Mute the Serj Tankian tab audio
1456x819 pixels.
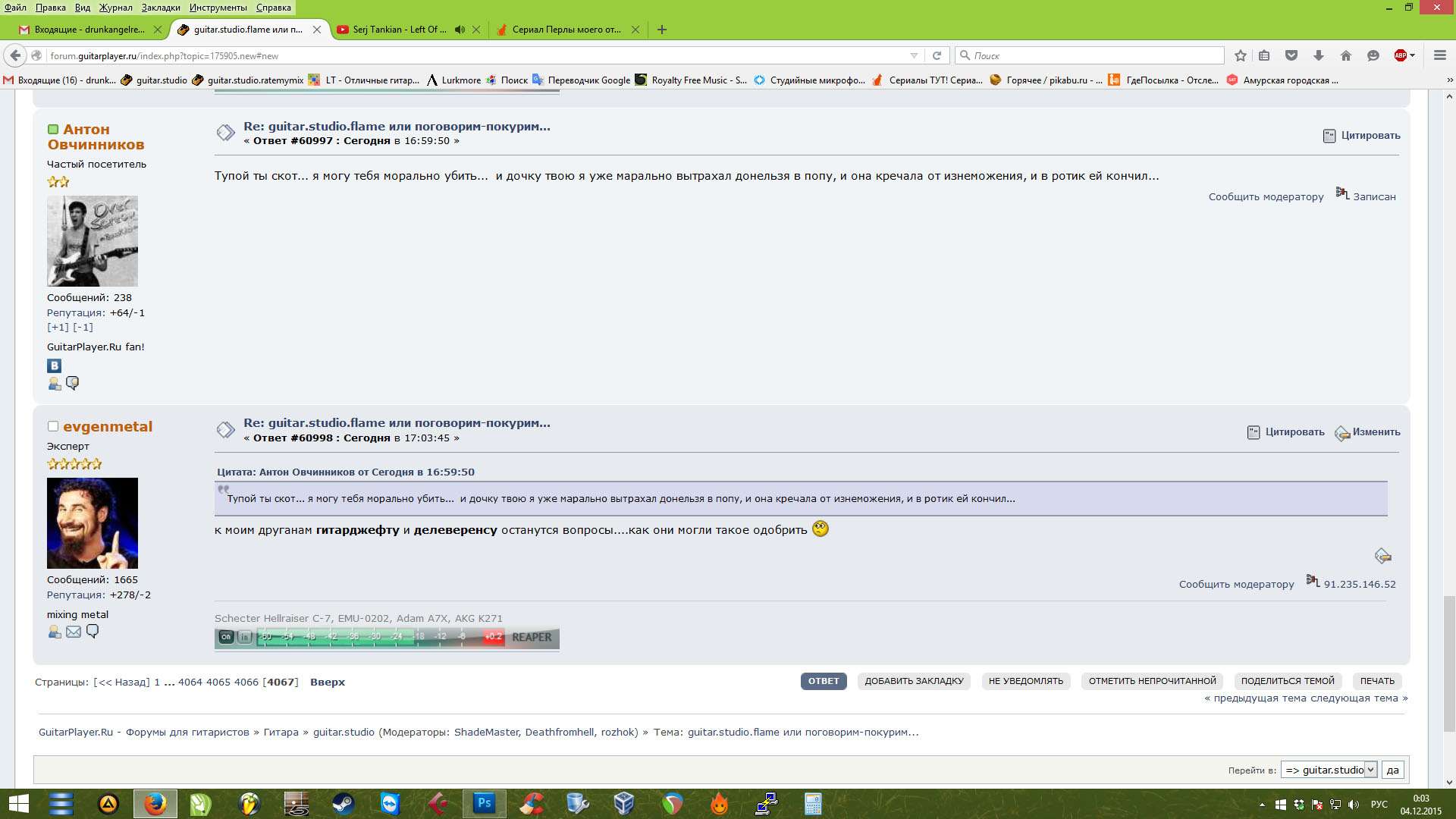pos(460,30)
